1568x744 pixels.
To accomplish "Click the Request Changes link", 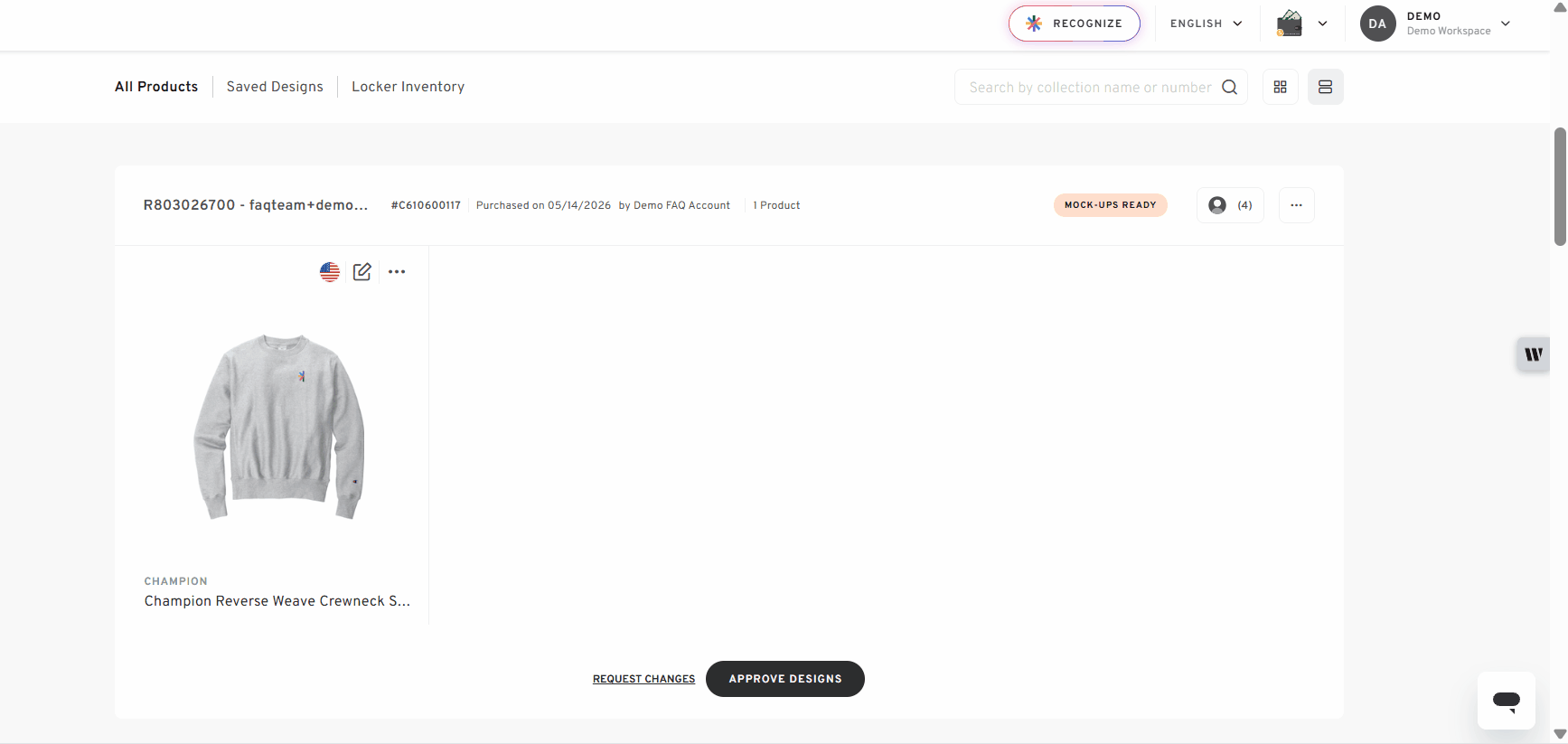I will 644,679.
